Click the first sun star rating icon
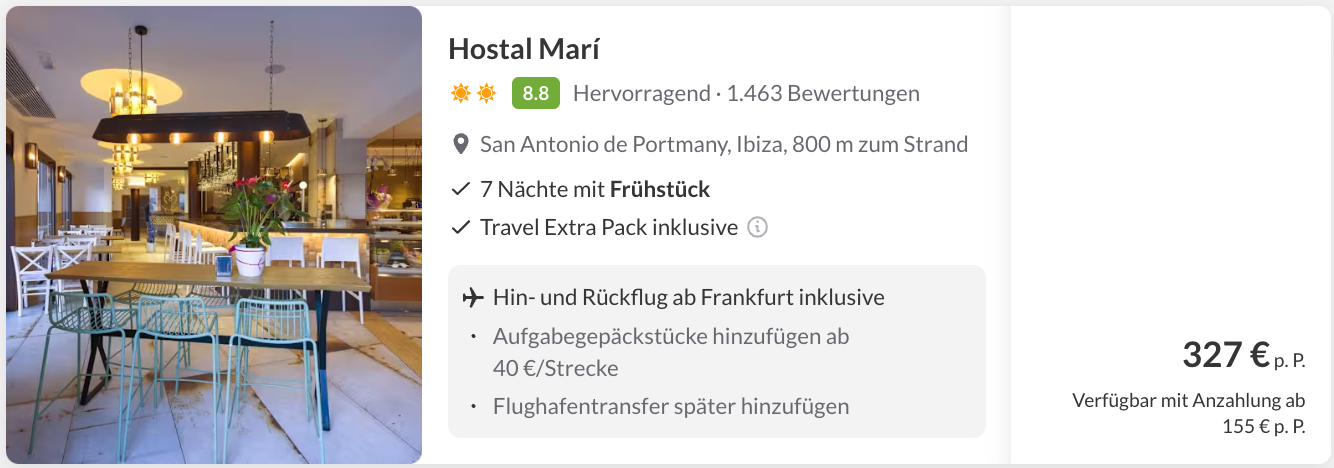Viewport: 1334px width, 468px height. pyautogui.click(x=460, y=94)
